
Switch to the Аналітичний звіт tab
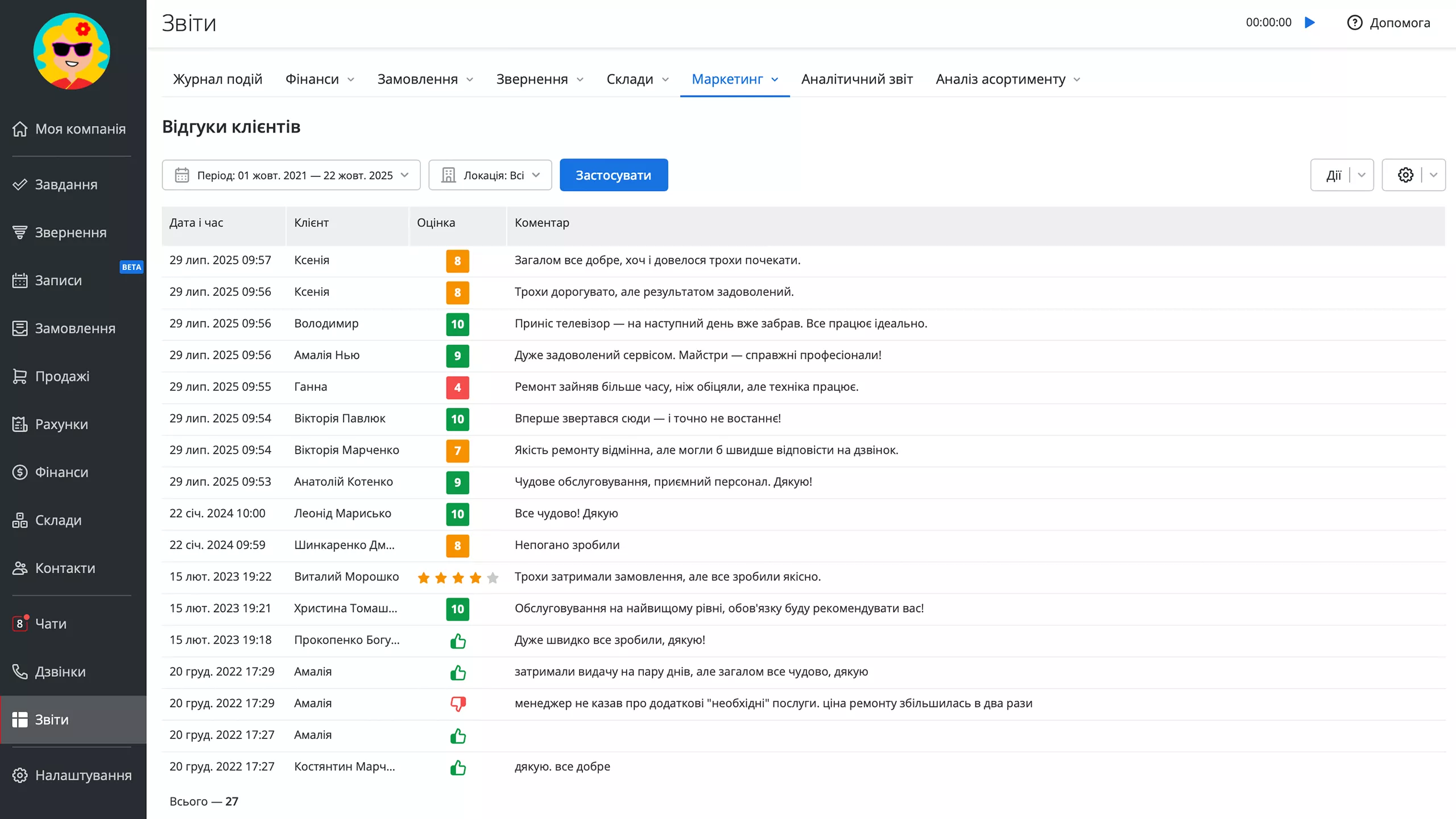pos(857,79)
